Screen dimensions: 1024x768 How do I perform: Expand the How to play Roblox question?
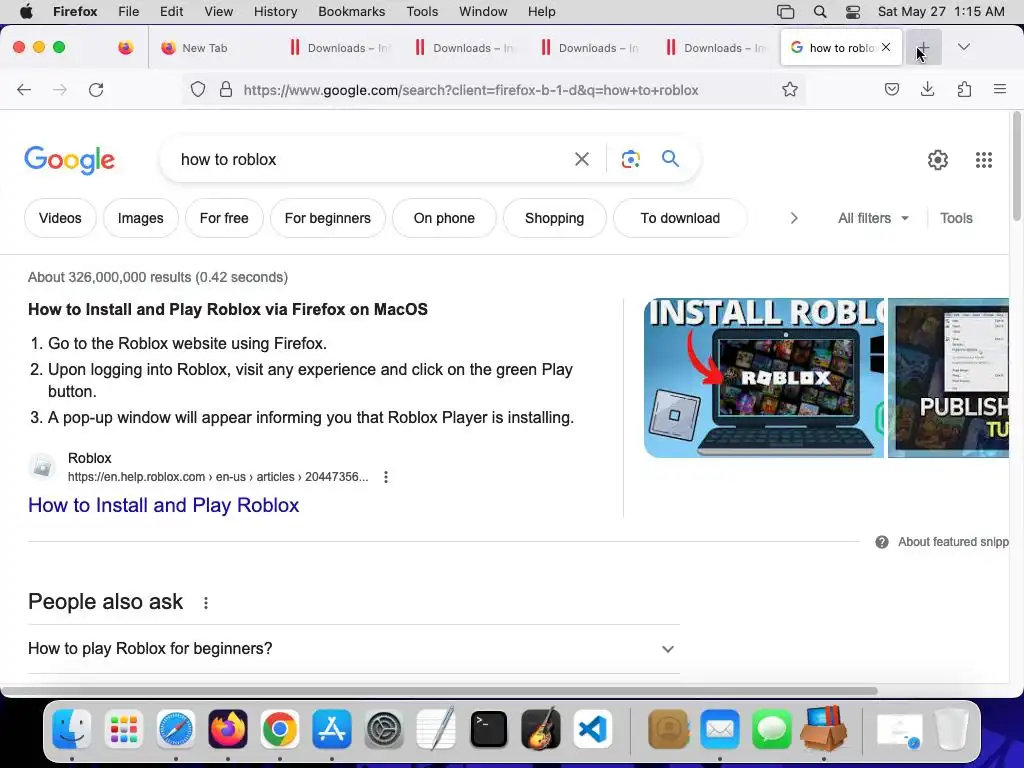[353, 648]
